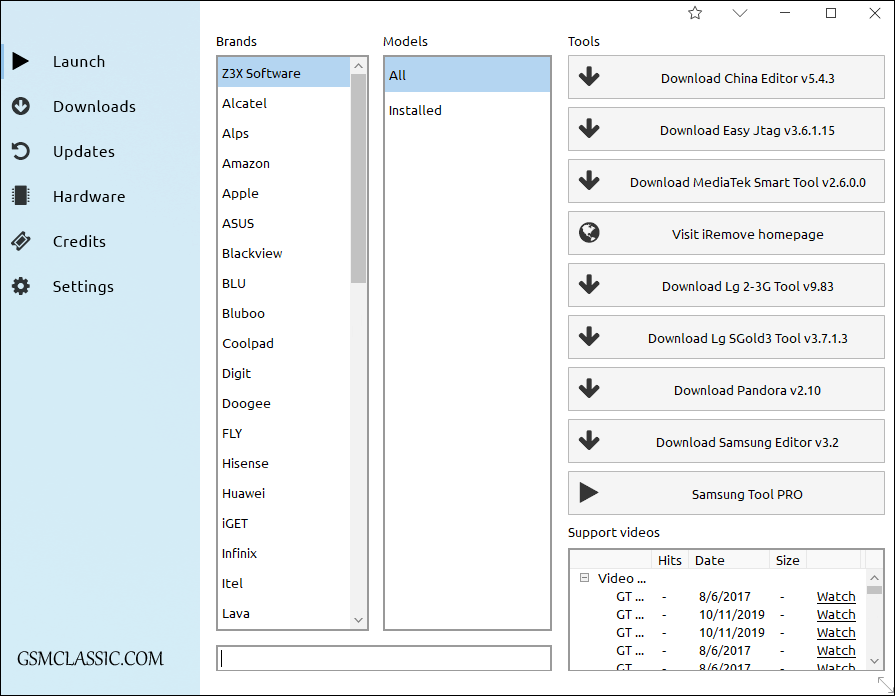
Task: Click Brands list scrollbar thumb
Action: click(x=358, y=178)
